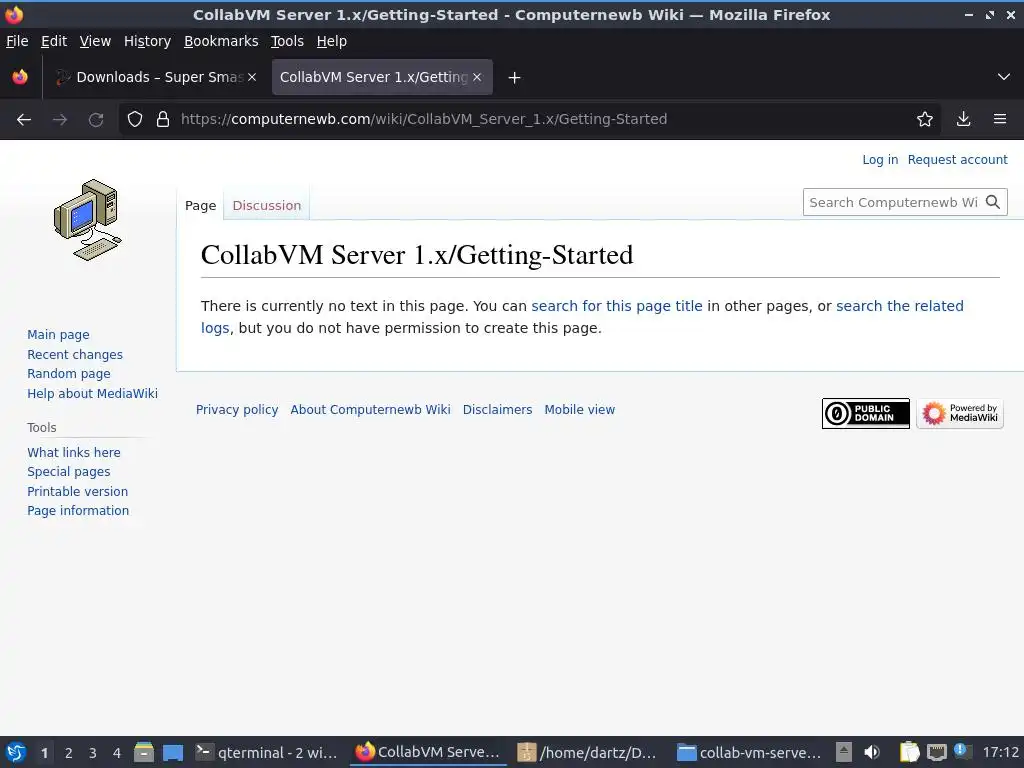
Task: Open the Firefox hamburger application menu
Action: [1000, 119]
